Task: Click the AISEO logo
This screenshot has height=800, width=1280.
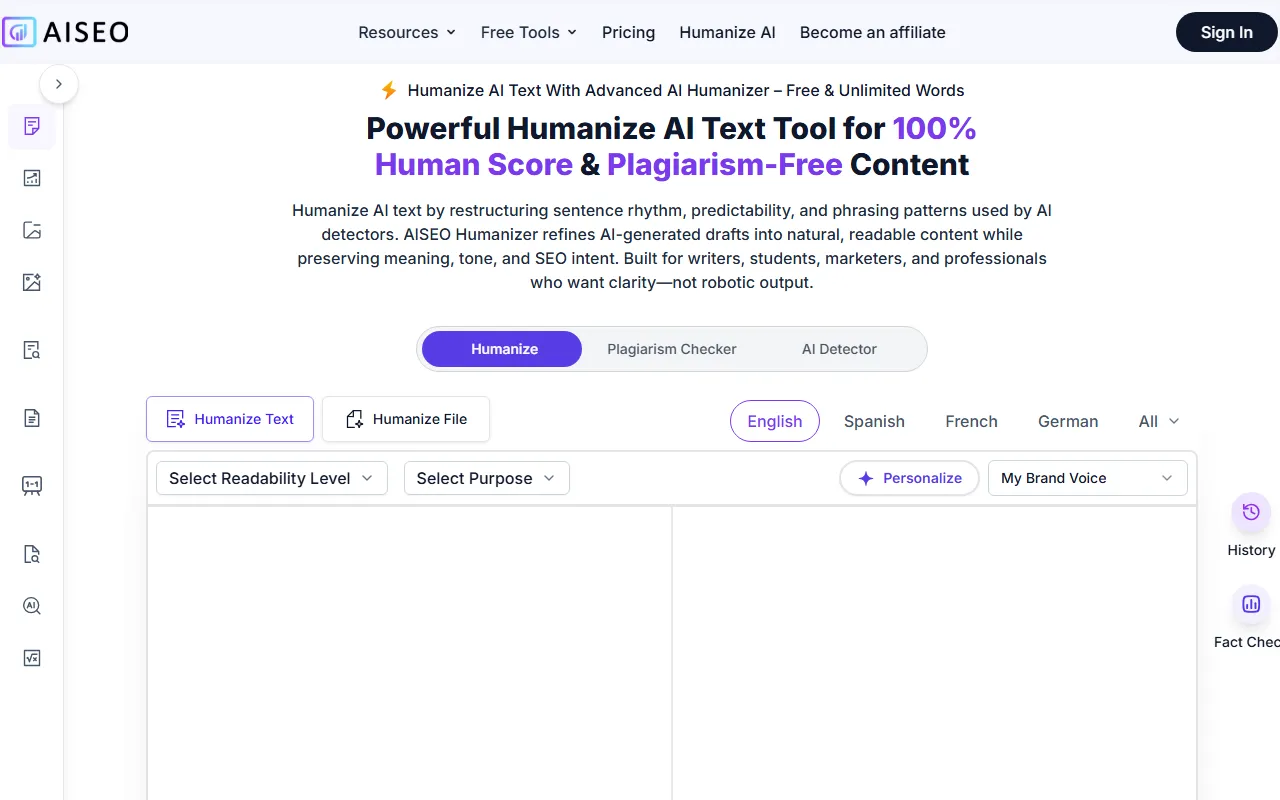Action: point(66,32)
